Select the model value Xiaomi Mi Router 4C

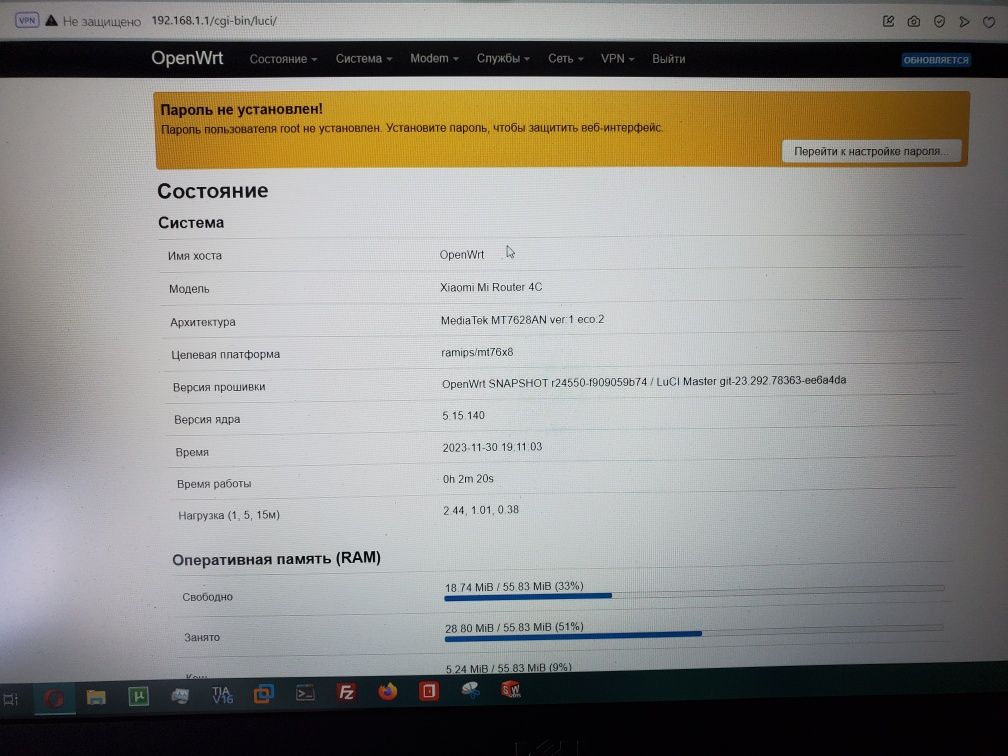491,287
